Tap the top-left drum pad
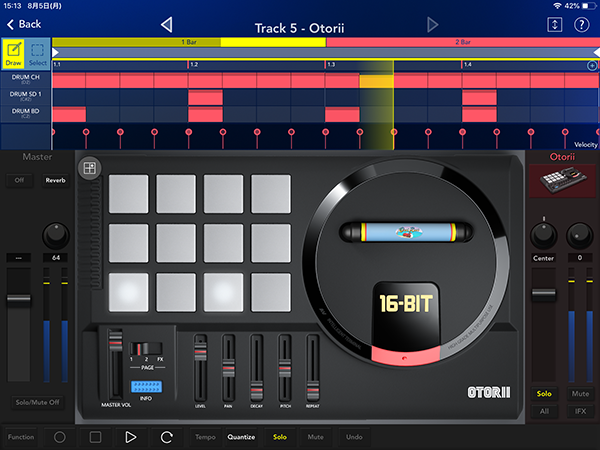This screenshot has width=600, height=450. click(x=129, y=194)
